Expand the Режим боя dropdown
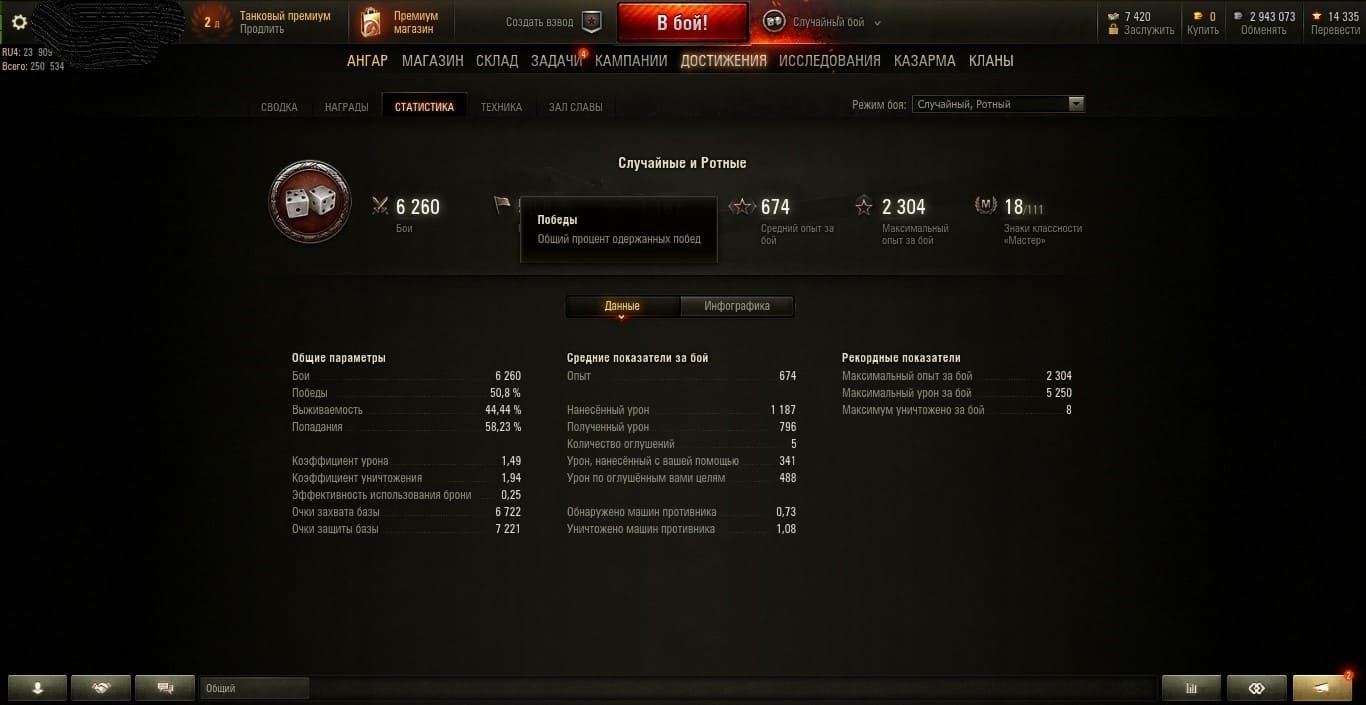 (998, 104)
